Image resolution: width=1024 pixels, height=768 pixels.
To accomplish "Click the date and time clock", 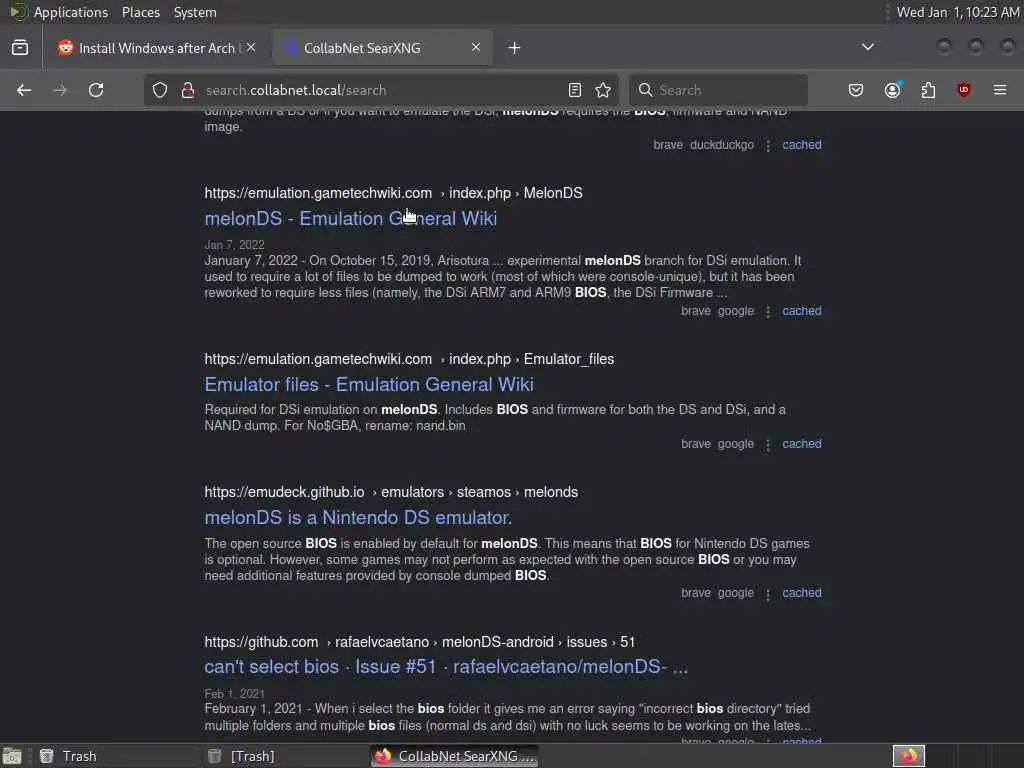I will click(x=957, y=12).
